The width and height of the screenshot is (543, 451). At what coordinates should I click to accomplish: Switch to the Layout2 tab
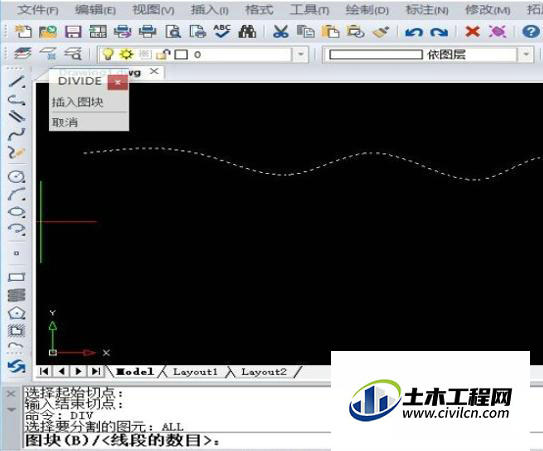[x=264, y=372]
